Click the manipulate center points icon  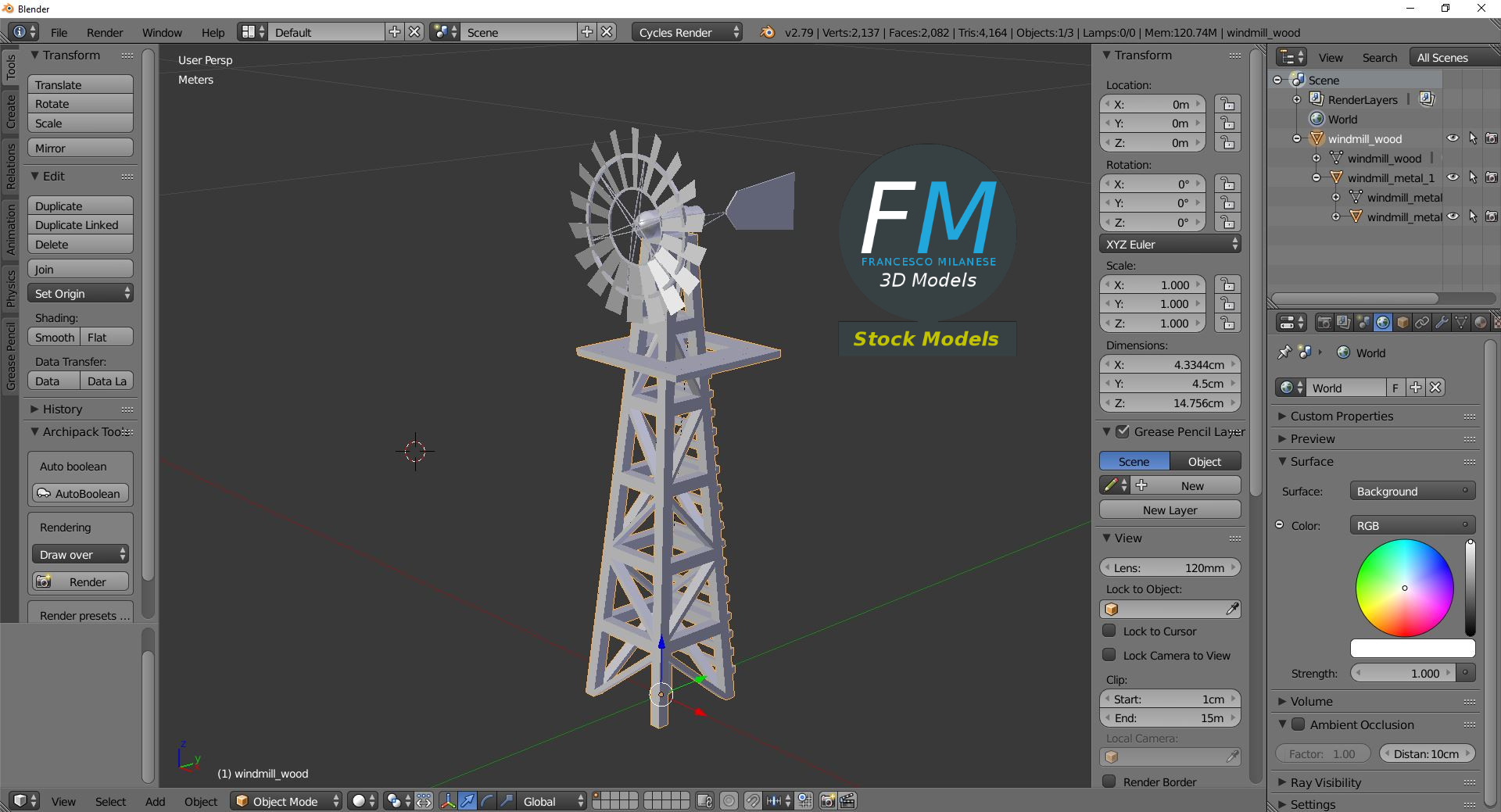pos(424,801)
